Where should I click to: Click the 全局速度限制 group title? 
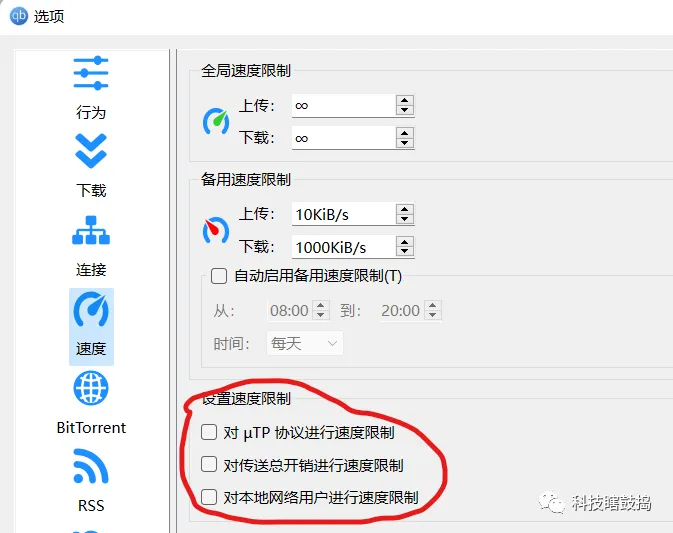246,71
